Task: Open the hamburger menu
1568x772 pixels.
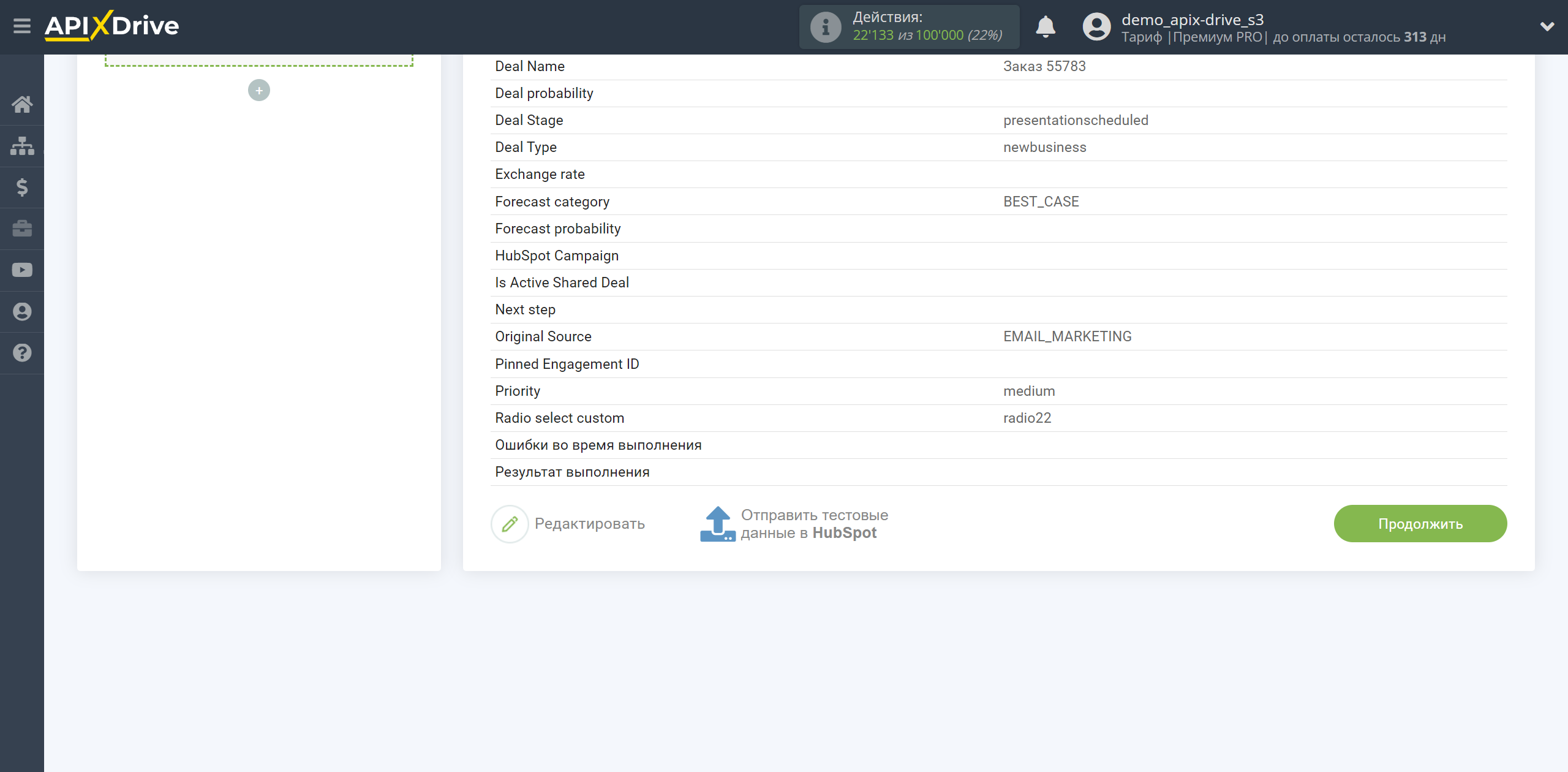Action: [22, 26]
